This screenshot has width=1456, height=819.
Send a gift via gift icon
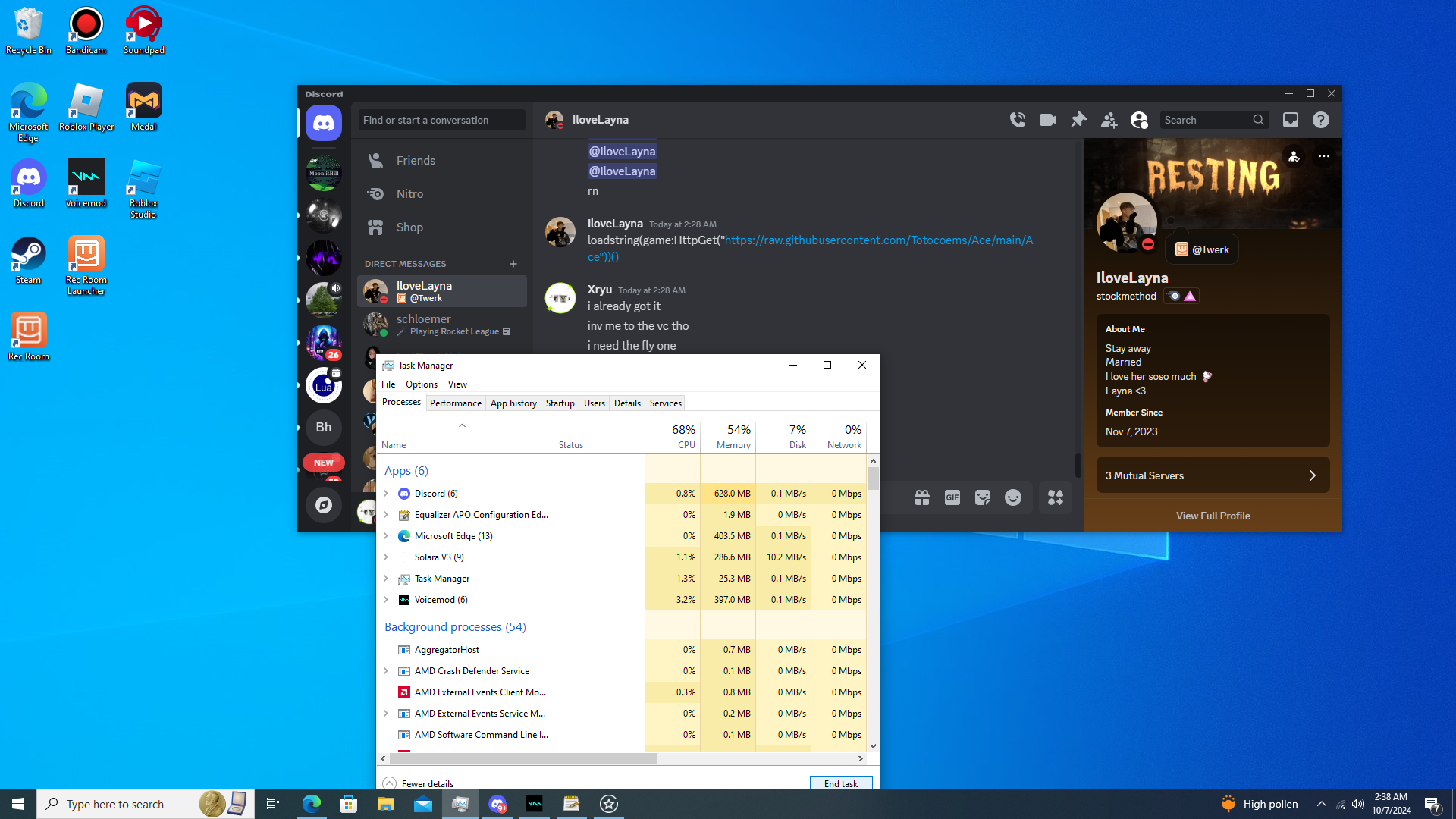tap(921, 497)
